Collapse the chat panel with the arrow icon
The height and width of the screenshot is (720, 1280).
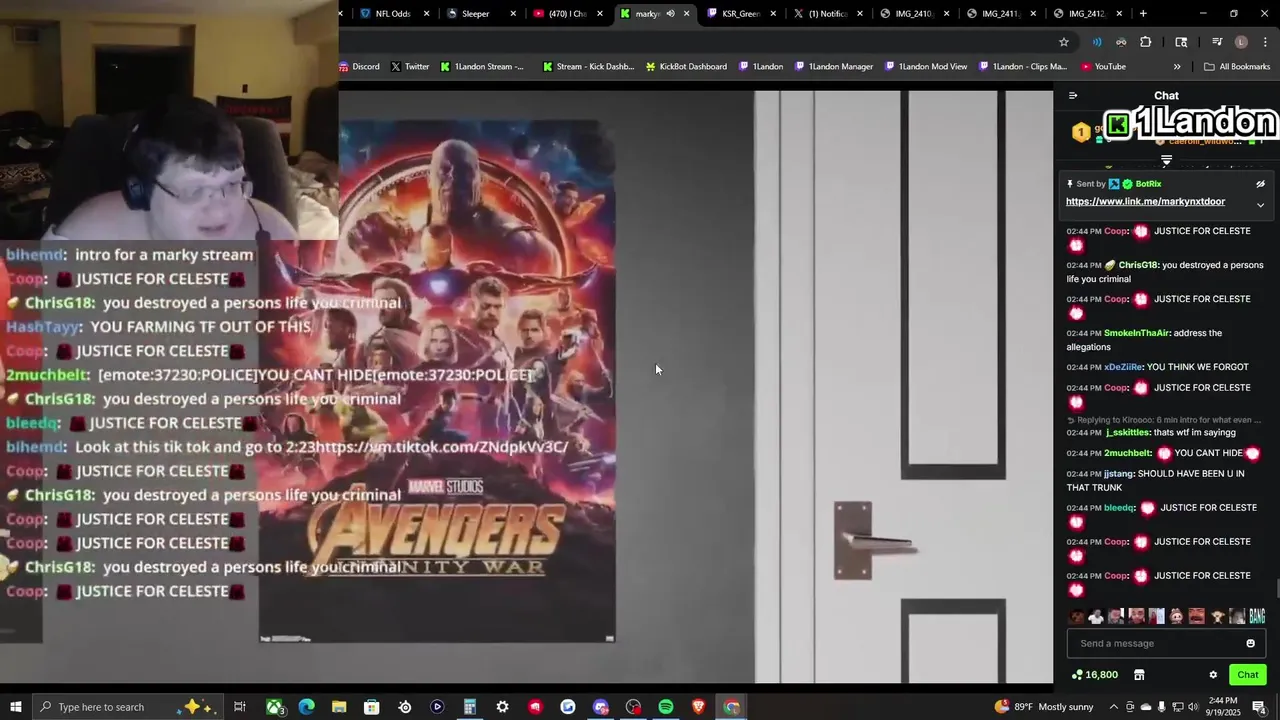[x=1073, y=96]
